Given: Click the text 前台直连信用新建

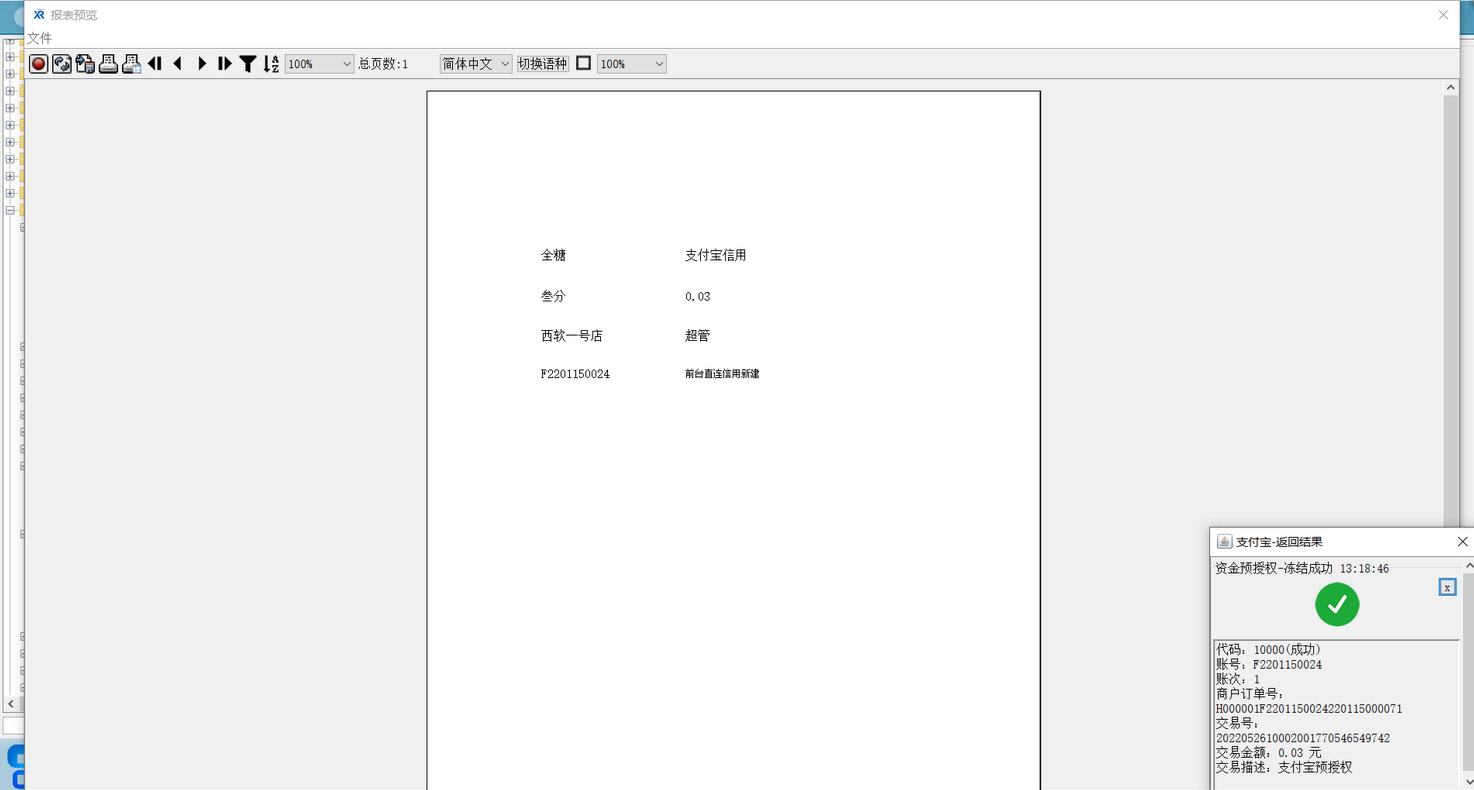Looking at the screenshot, I should (x=722, y=374).
